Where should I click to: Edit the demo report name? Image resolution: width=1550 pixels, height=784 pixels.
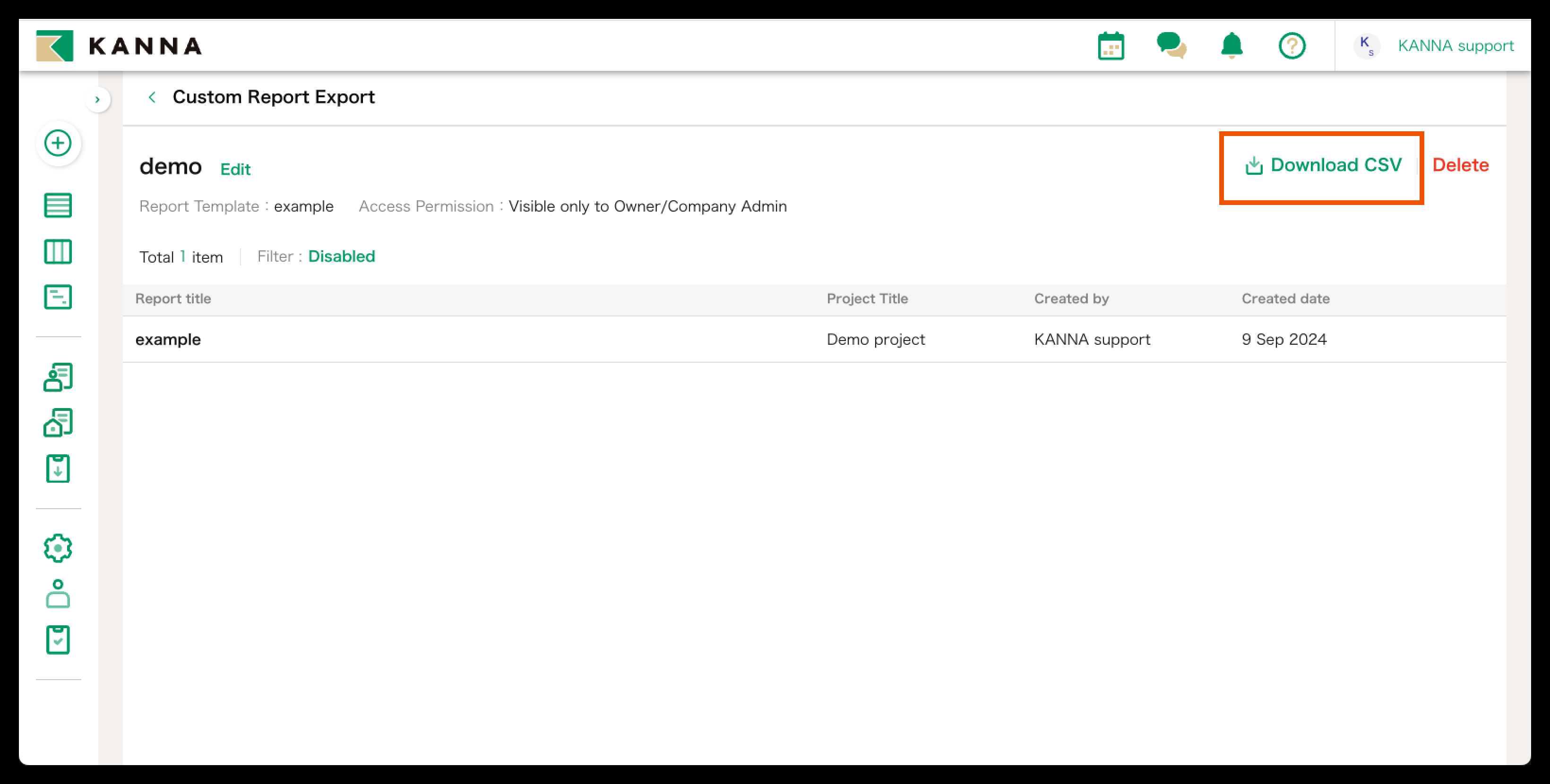pyautogui.click(x=235, y=169)
